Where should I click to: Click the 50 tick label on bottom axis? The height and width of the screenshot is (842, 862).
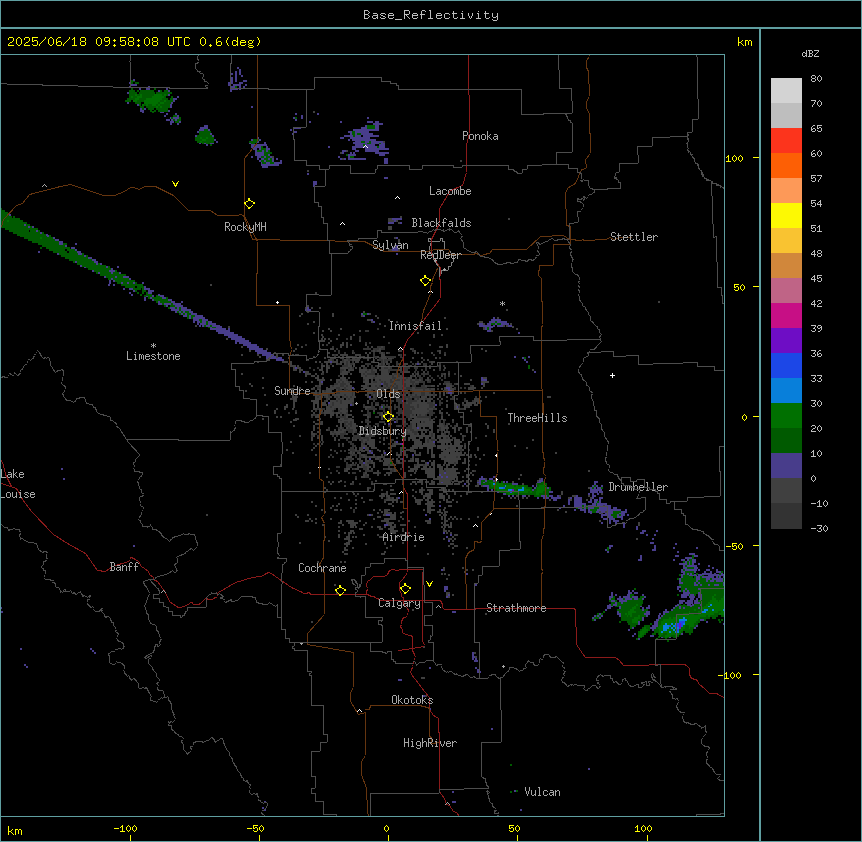tap(514, 828)
